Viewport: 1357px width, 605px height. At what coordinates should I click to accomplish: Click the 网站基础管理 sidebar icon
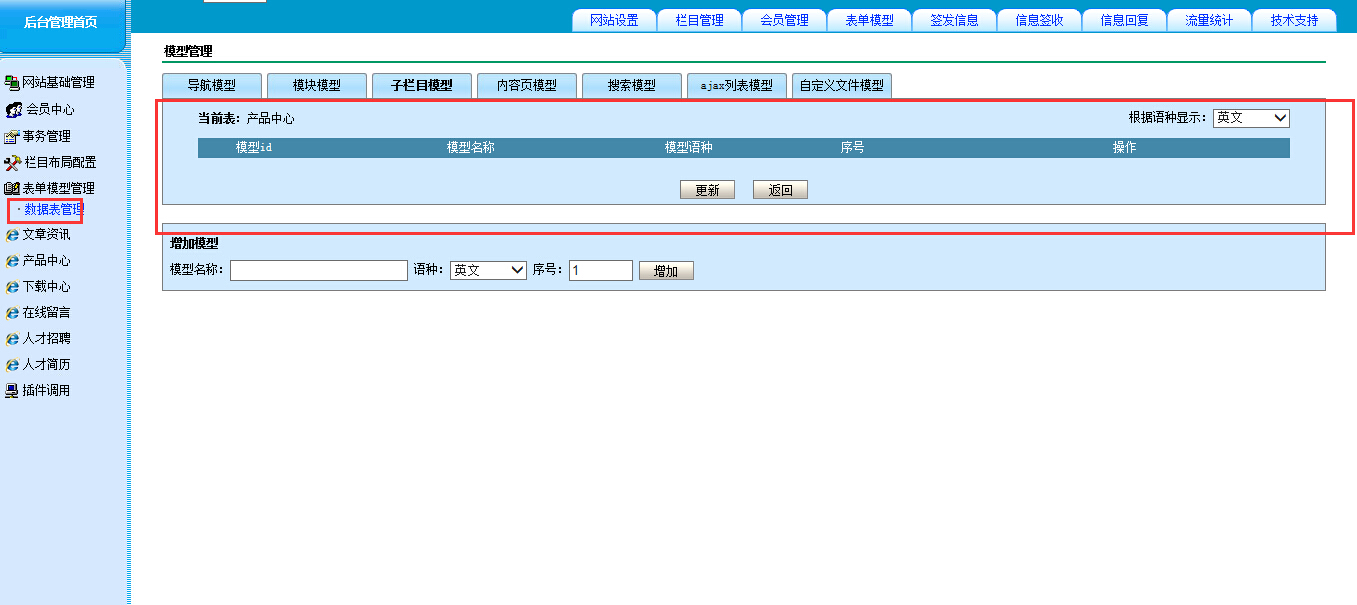pyautogui.click(x=12, y=83)
